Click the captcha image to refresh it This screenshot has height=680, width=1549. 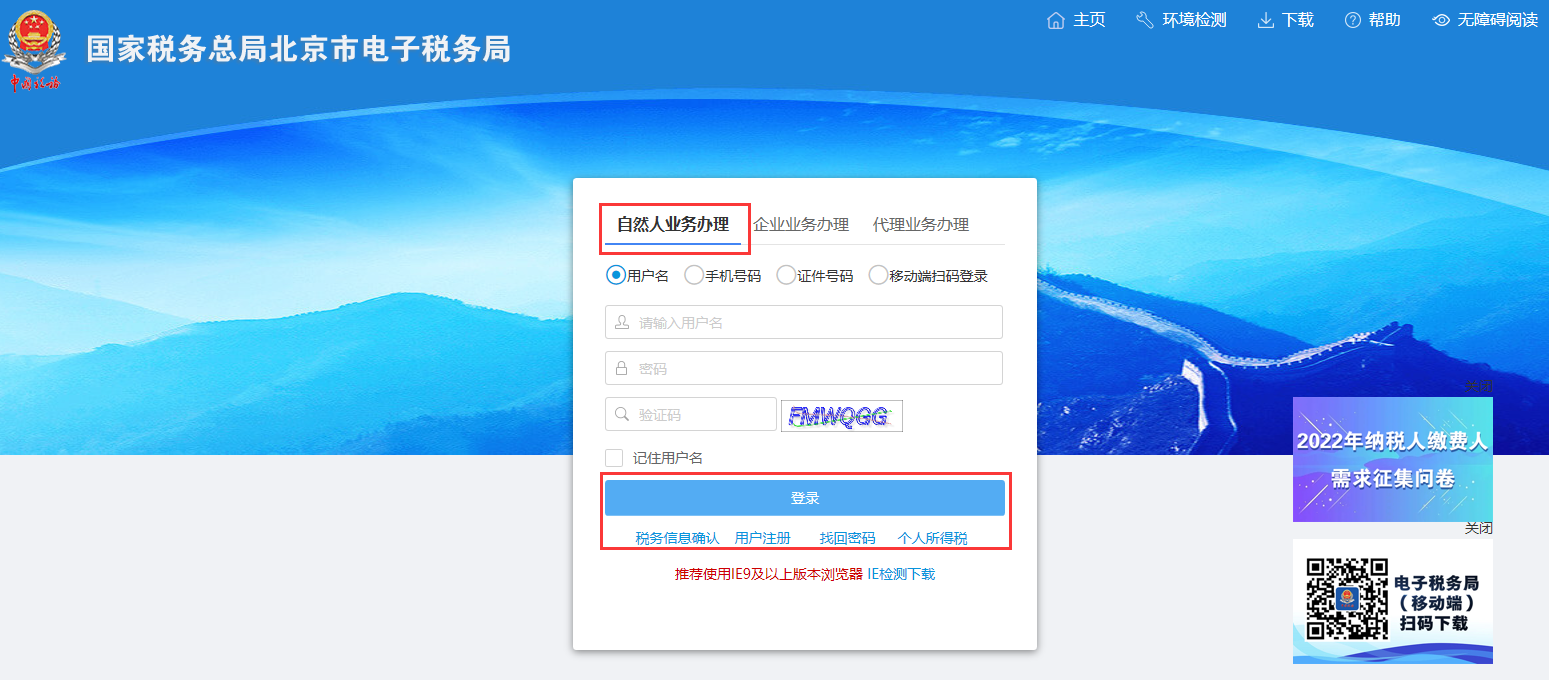pyautogui.click(x=841, y=415)
